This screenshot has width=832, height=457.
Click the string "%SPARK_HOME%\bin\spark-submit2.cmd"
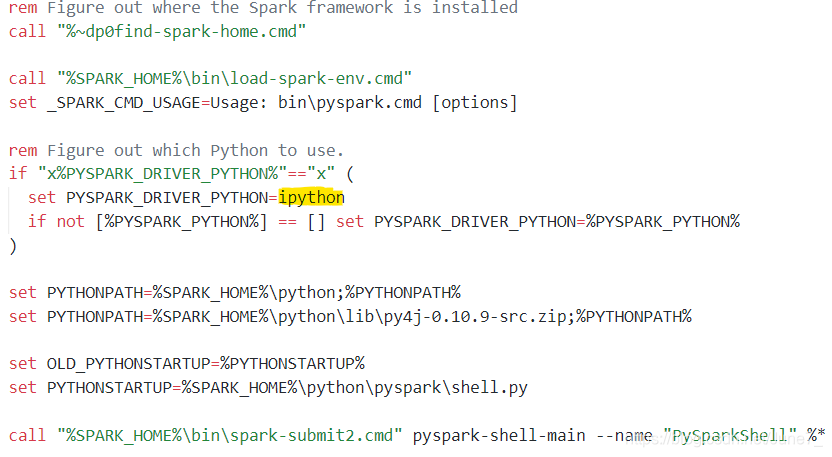tap(230, 436)
